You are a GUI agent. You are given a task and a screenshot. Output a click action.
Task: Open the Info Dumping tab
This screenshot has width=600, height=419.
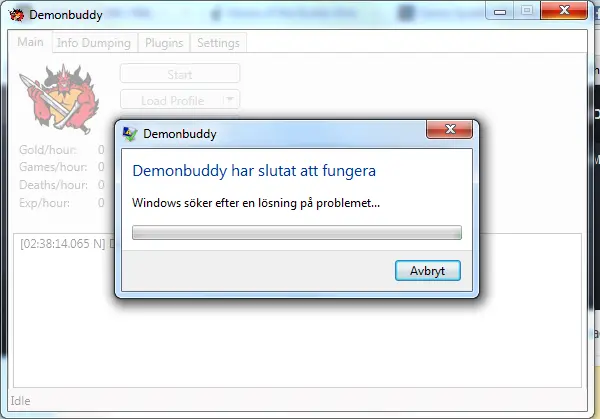[x=94, y=43]
